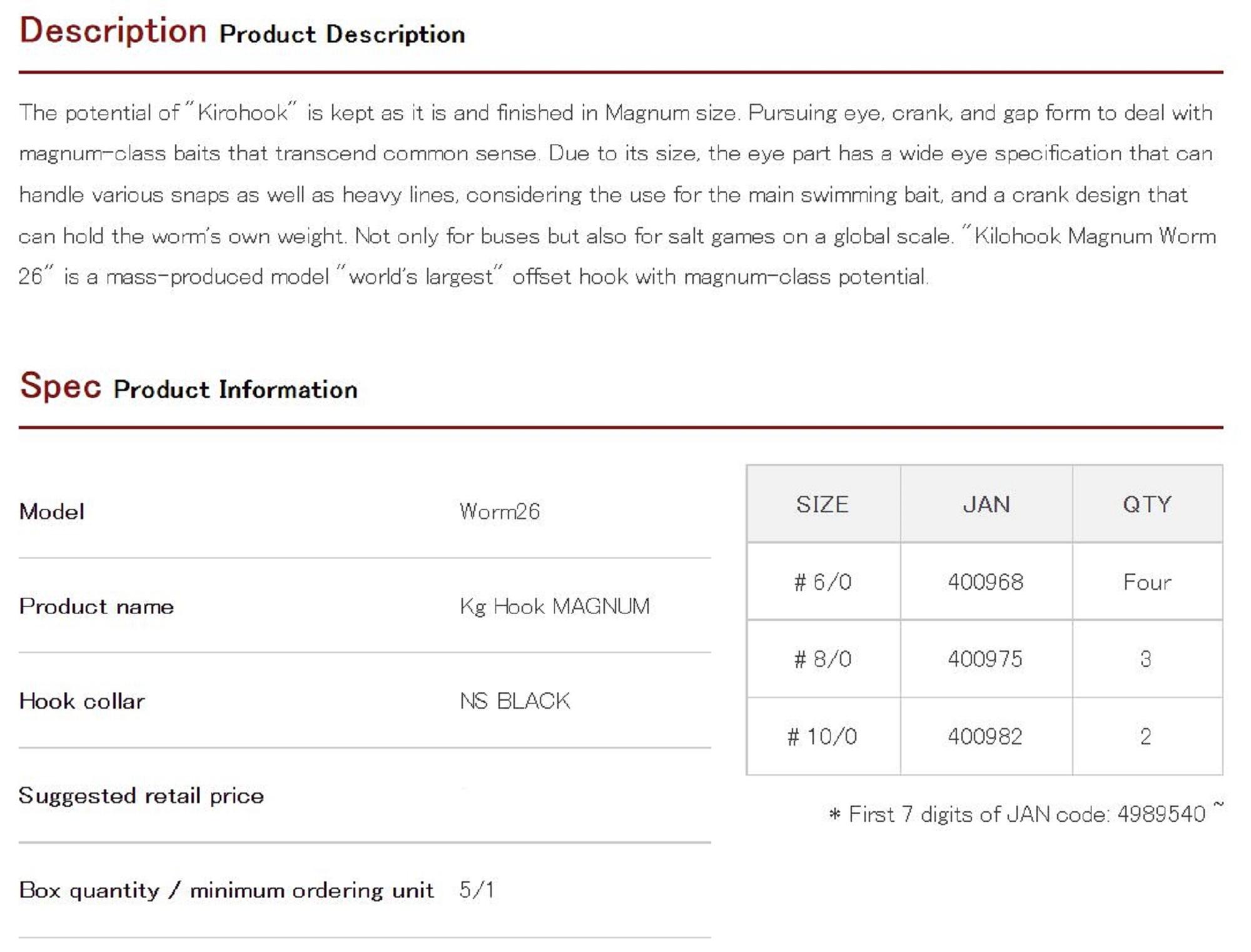This screenshot has height=952, width=1251.
Task: Click the Spec Product Information heading
Action: [x=188, y=386]
